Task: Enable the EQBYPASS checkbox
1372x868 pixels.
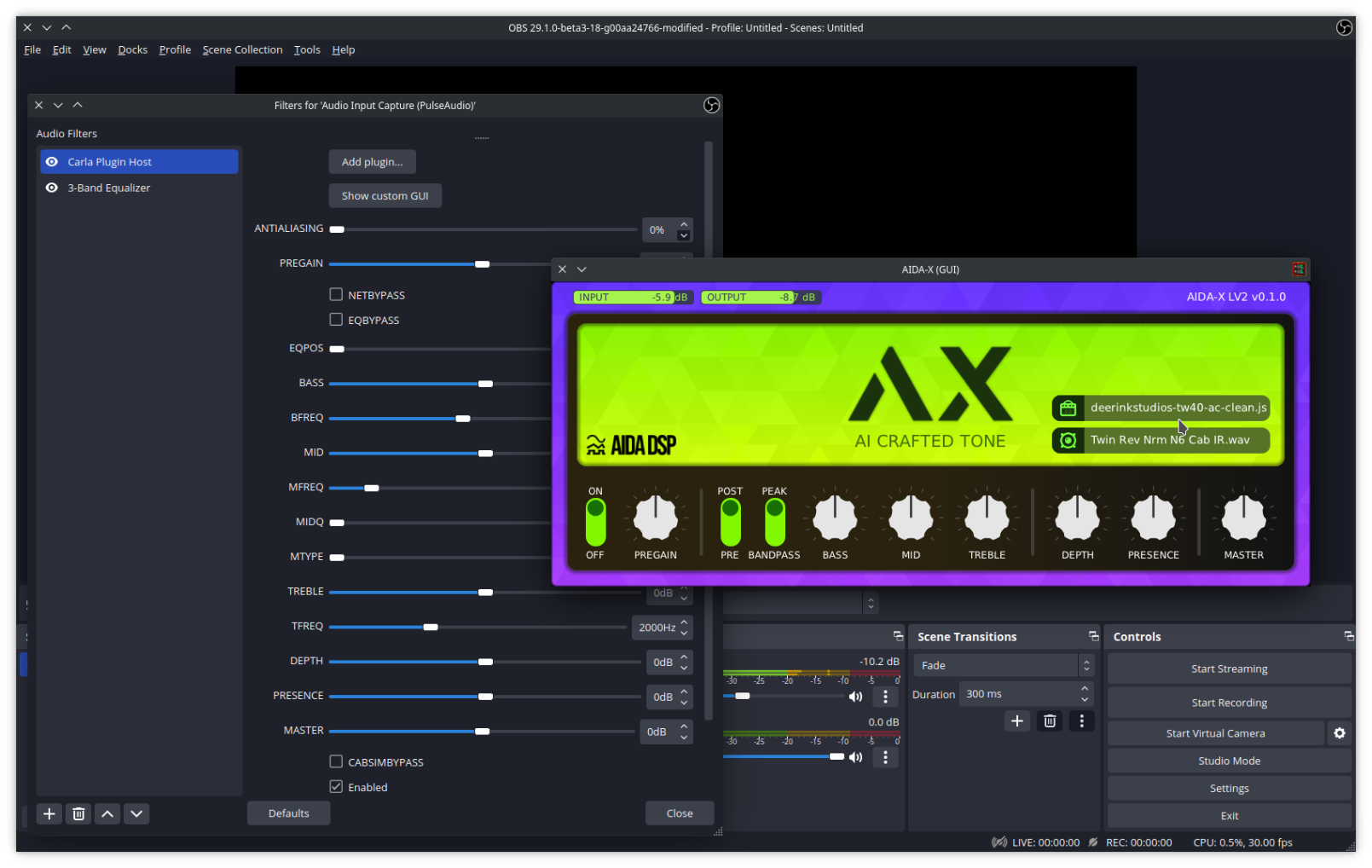Action: (x=336, y=321)
